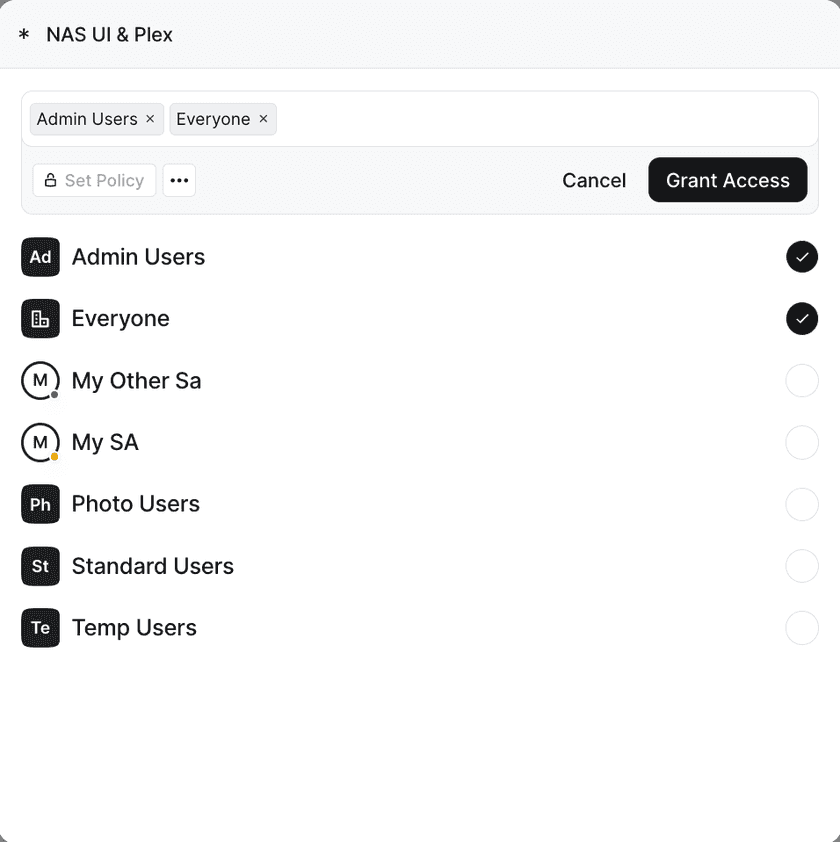Click the Photo Users 'Ph' icon
Screen dimensions: 840x842
point(40,504)
